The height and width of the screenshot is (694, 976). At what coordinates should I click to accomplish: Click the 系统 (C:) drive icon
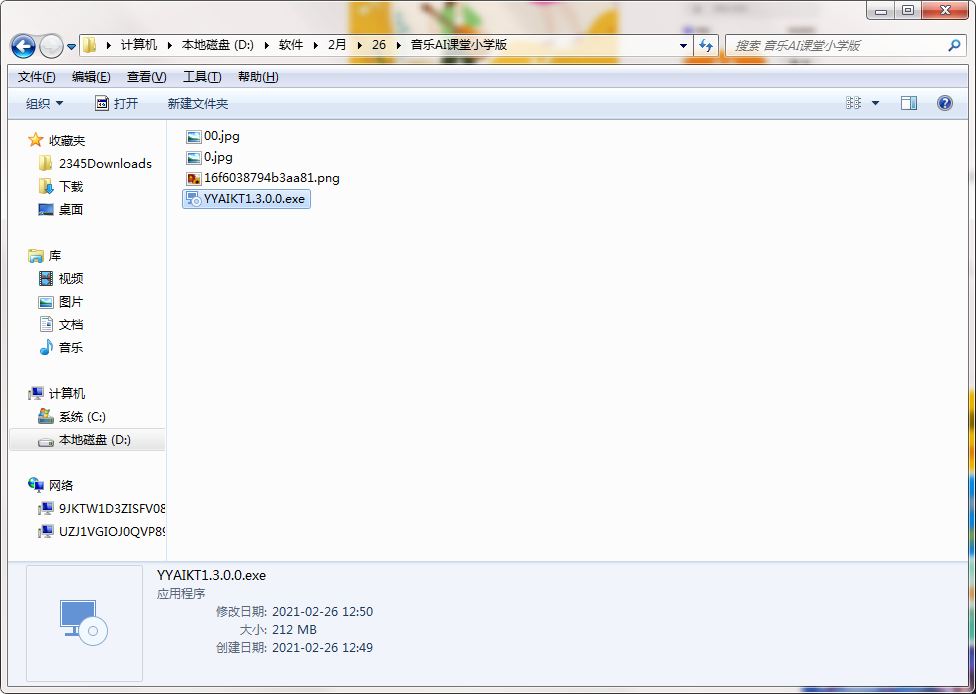pyautogui.click(x=46, y=416)
